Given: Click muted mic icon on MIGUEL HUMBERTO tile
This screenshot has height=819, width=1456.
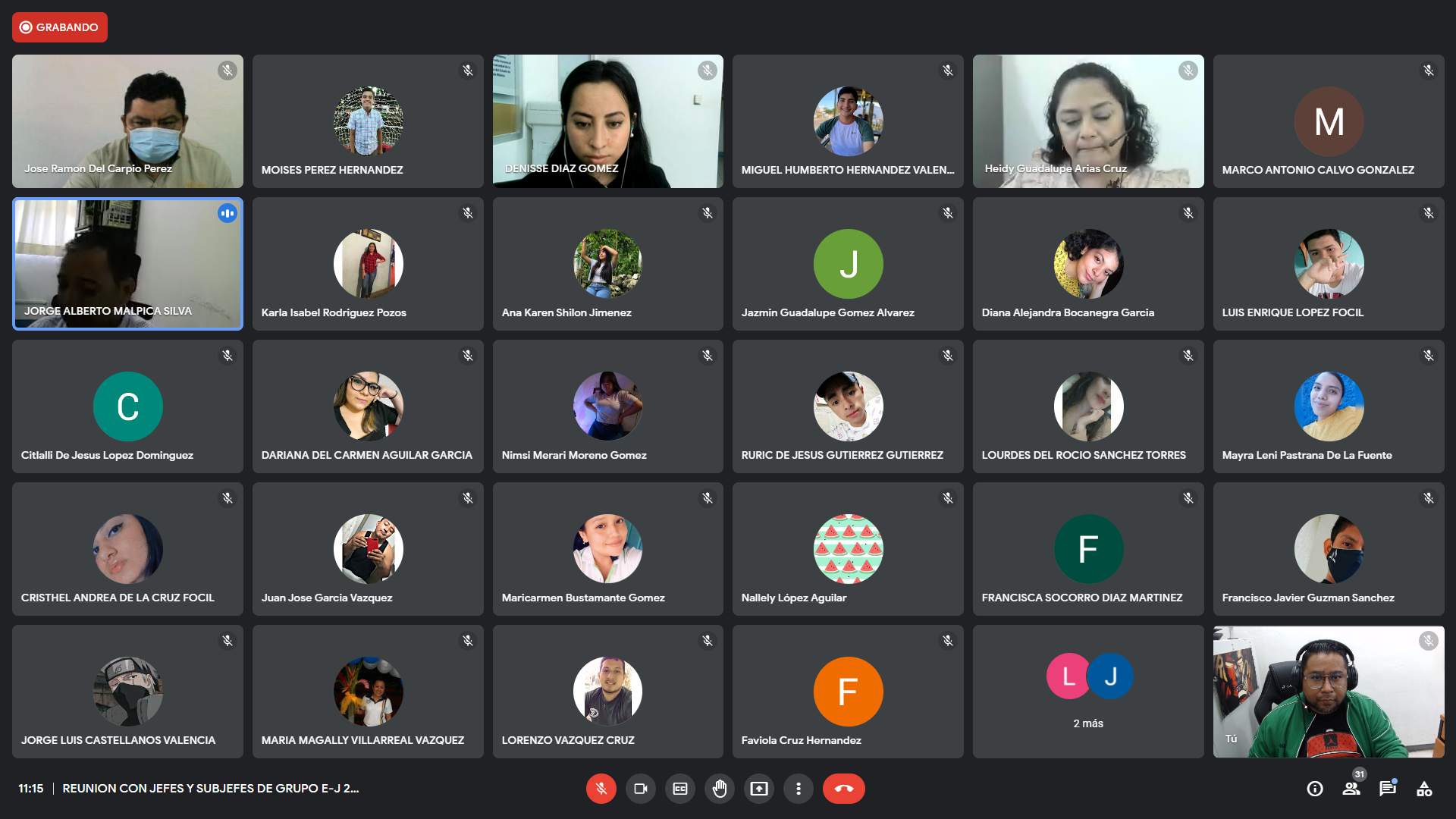Looking at the screenshot, I should [948, 71].
